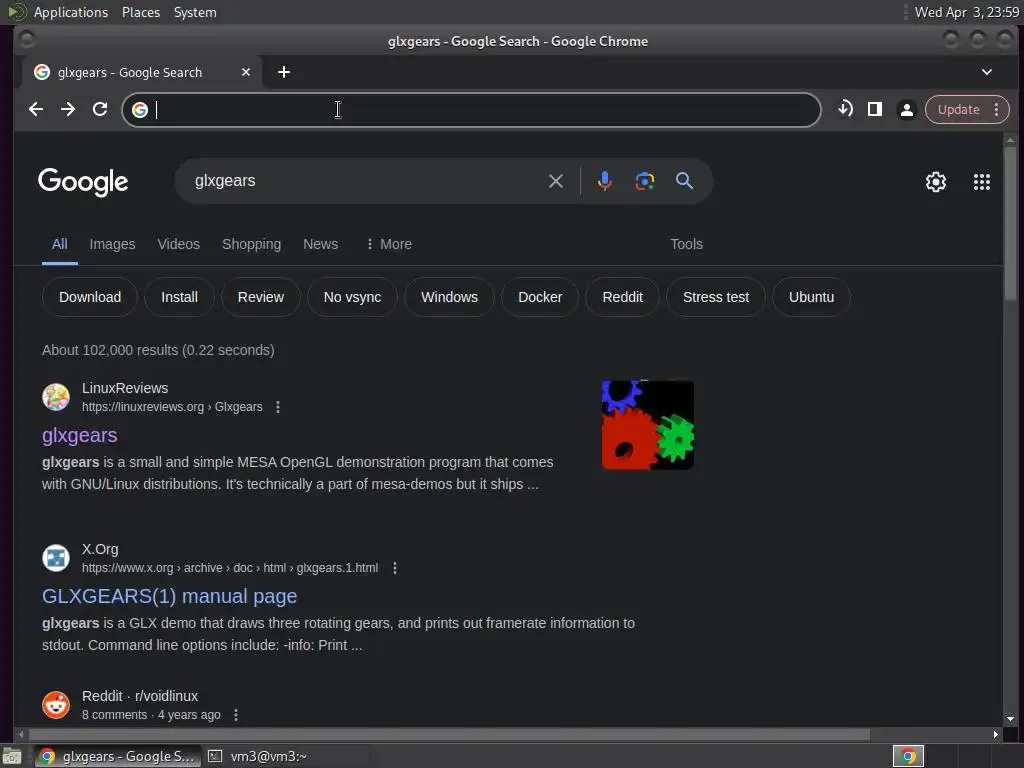Toggle the Chrome side panel icon
The image size is (1024, 768).
[875, 109]
